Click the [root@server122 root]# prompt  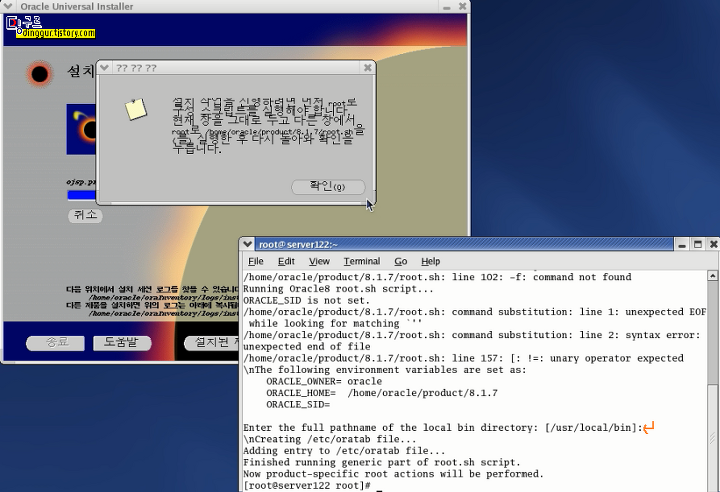(x=307, y=486)
